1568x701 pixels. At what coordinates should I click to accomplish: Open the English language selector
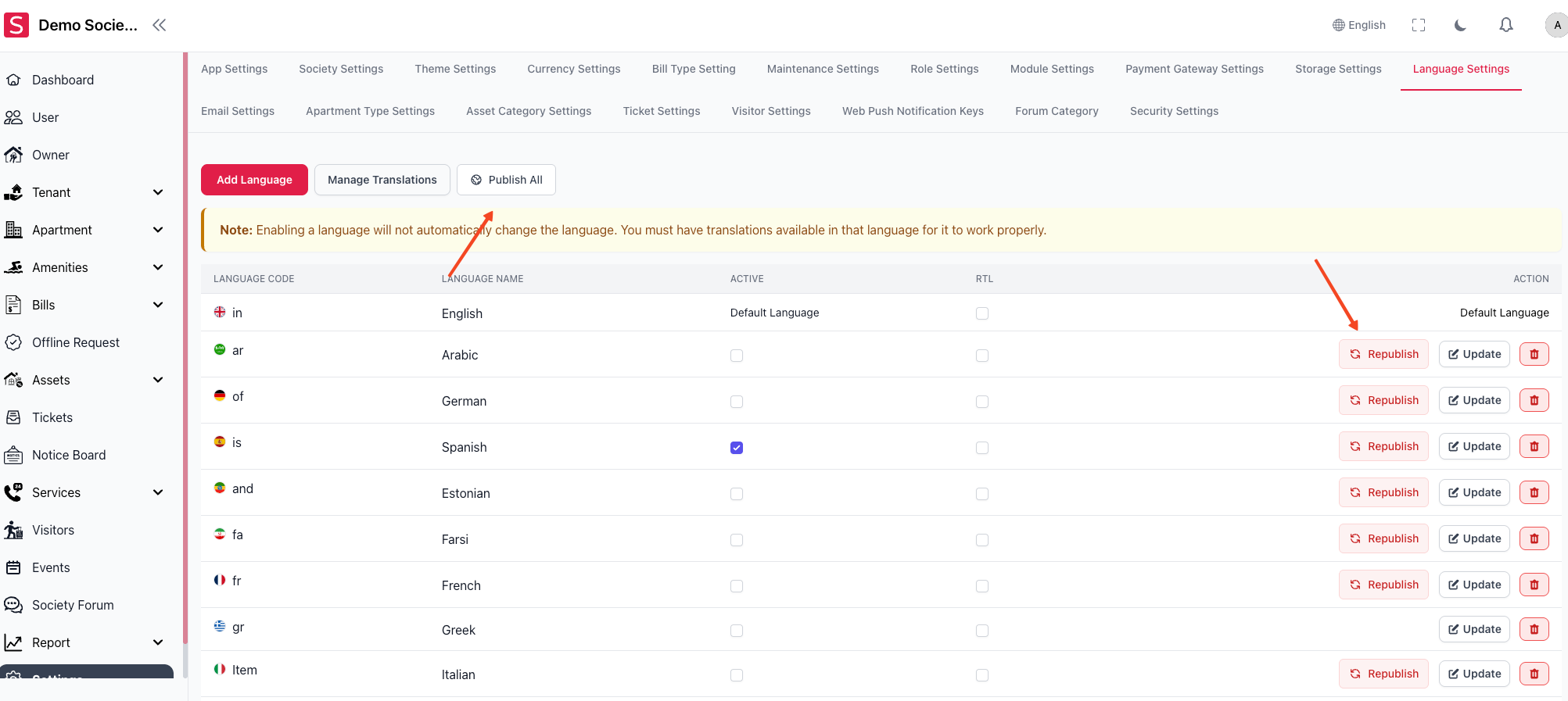tap(1358, 25)
